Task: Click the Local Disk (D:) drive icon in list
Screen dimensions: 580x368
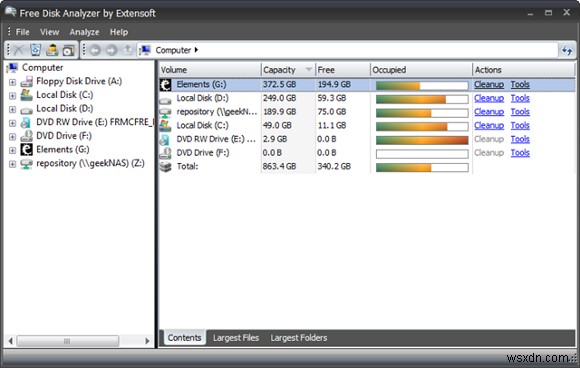Action: tap(165, 100)
